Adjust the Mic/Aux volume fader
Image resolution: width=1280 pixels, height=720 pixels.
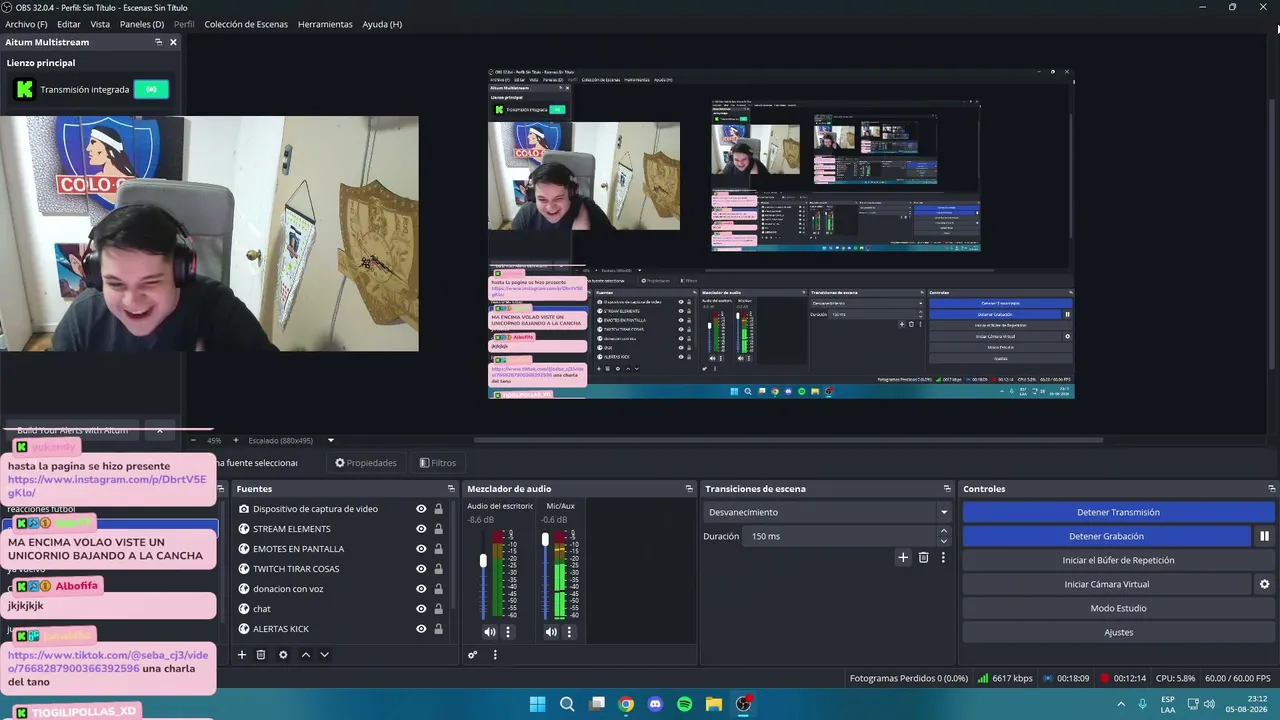[x=545, y=540]
